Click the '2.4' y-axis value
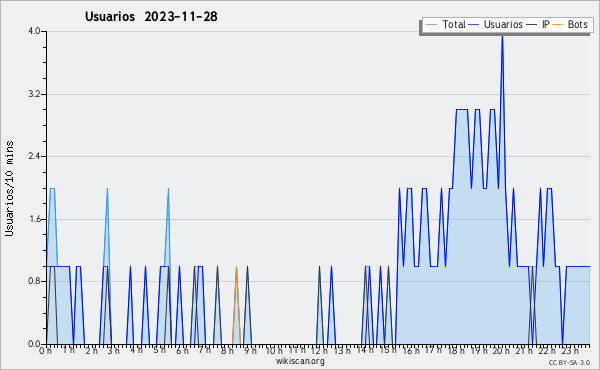Viewport: 600px width, 370px height. point(34,156)
